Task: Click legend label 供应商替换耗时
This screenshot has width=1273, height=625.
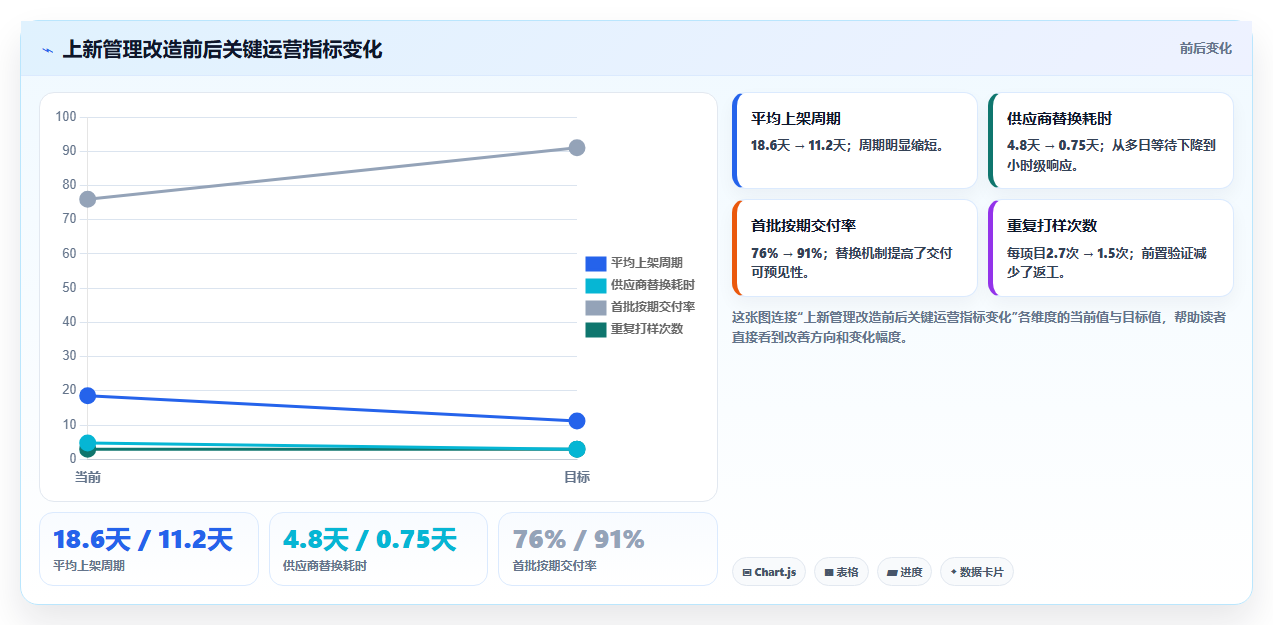Action: pyautogui.click(x=653, y=285)
